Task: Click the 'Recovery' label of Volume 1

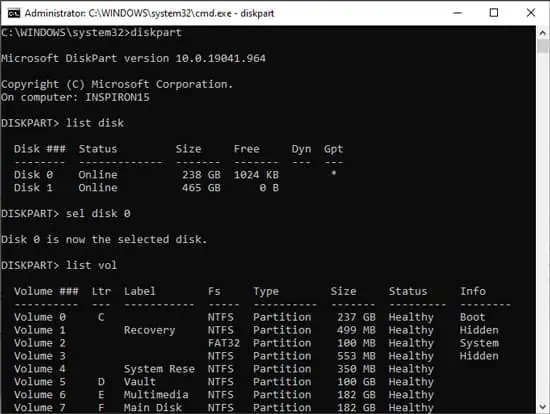Action: (x=149, y=330)
